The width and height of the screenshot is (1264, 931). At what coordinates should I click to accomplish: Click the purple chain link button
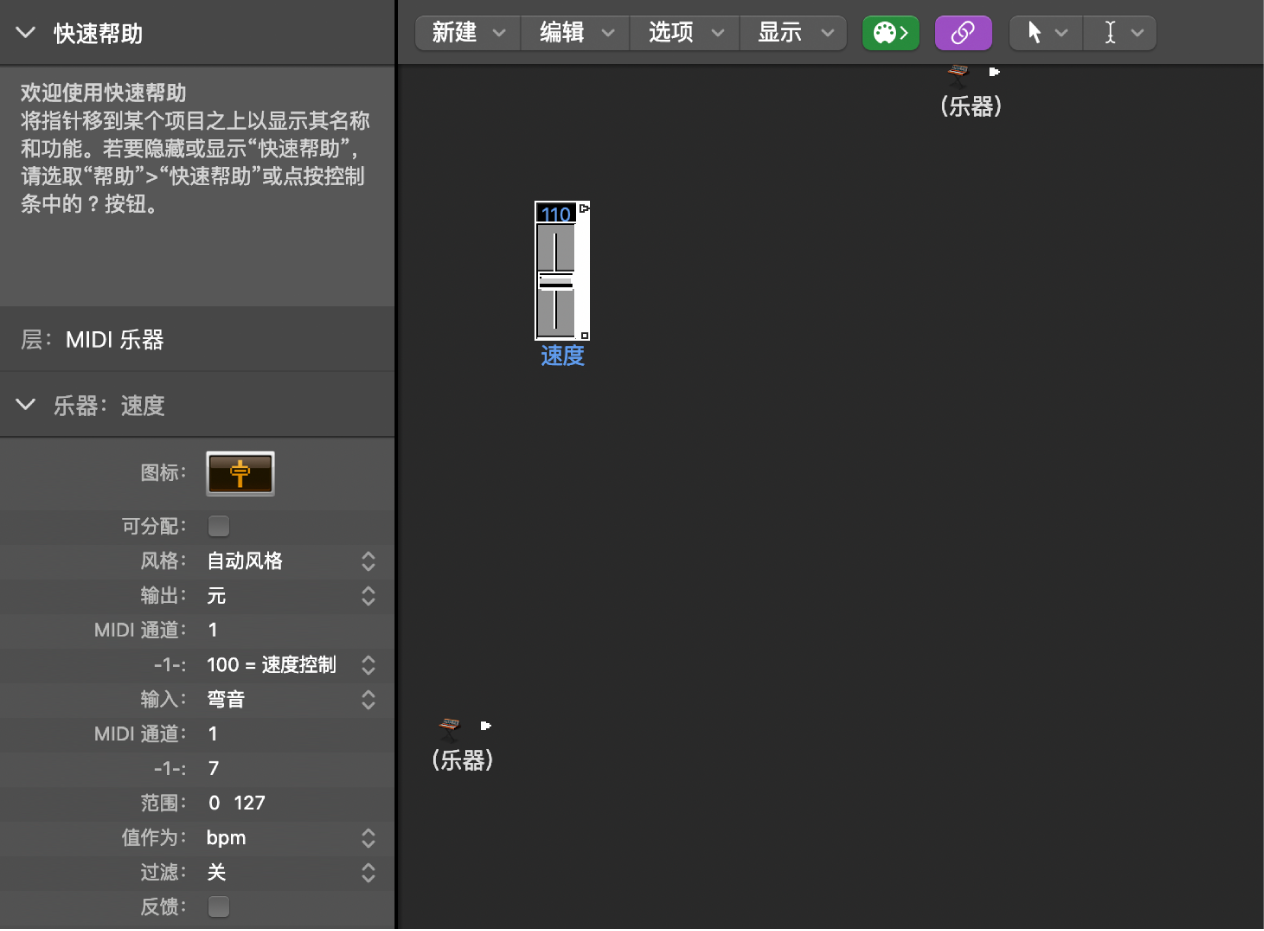[962, 32]
